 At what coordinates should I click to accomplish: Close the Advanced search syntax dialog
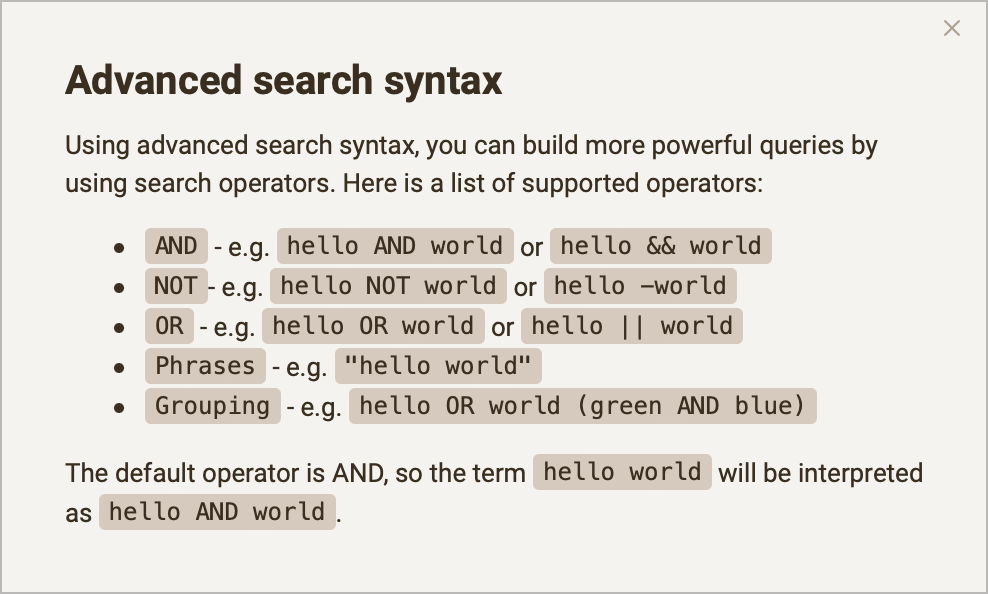(x=951, y=28)
